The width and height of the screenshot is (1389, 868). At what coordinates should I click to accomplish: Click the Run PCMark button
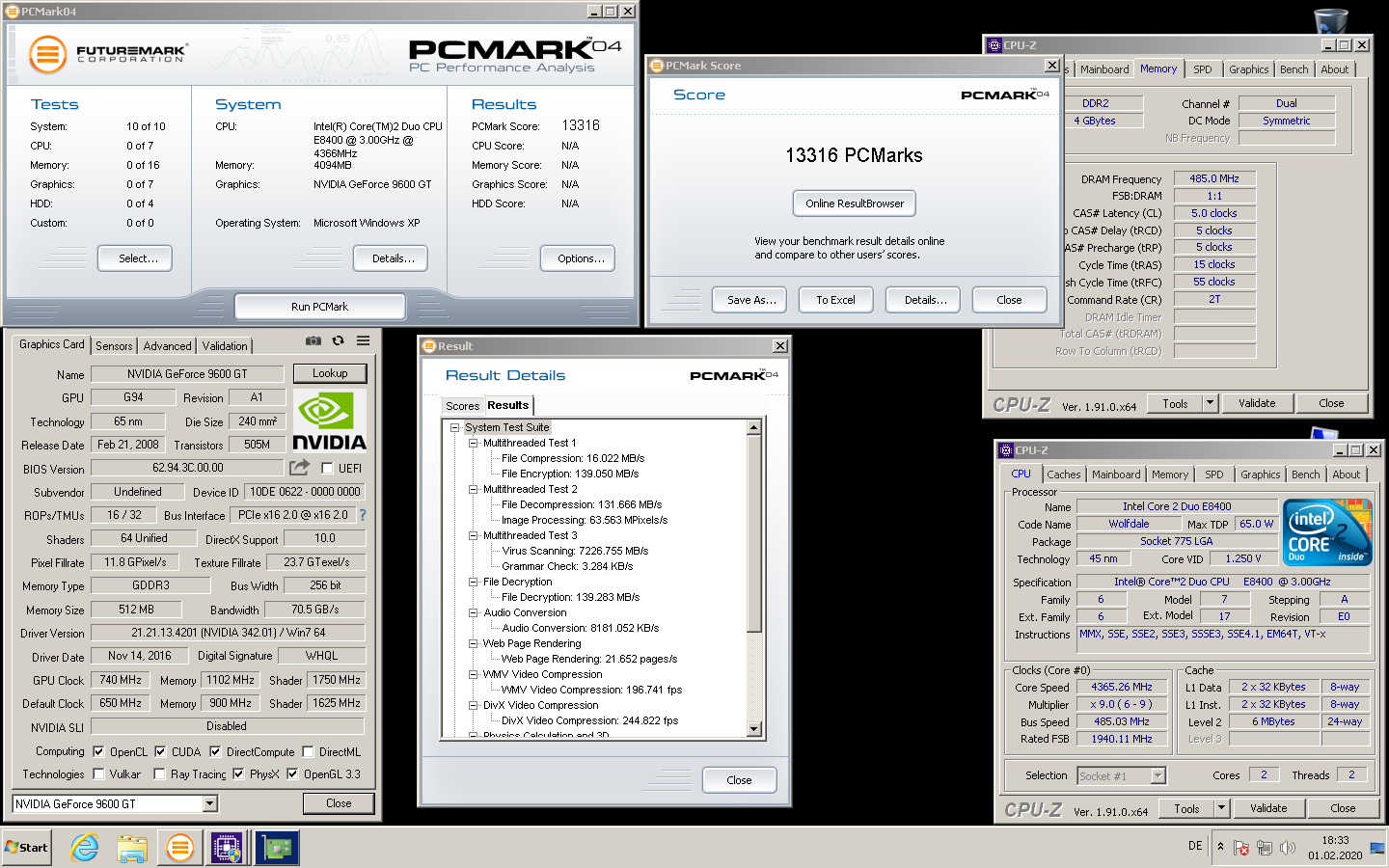point(319,307)
